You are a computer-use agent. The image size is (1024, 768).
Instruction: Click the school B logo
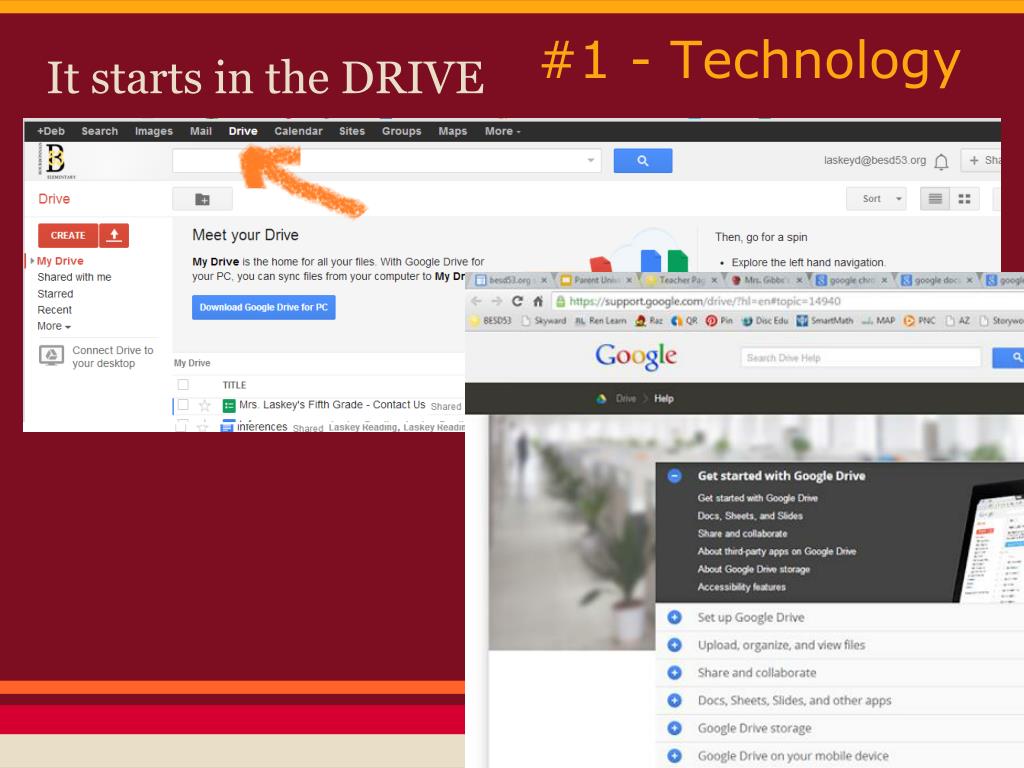[x=56, y=160]
